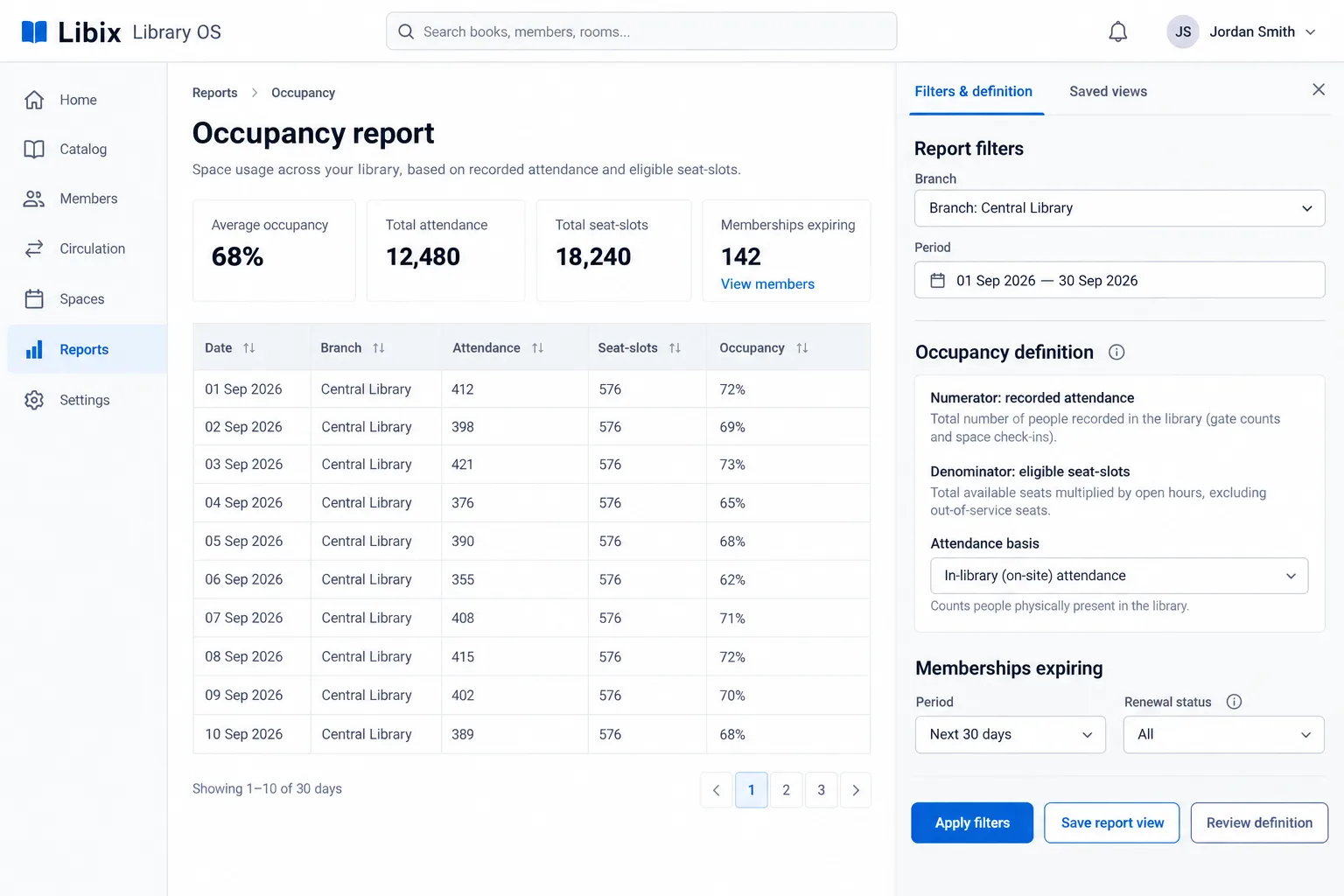Open Reports bar chart icon in sidebar

click(34, 349)
